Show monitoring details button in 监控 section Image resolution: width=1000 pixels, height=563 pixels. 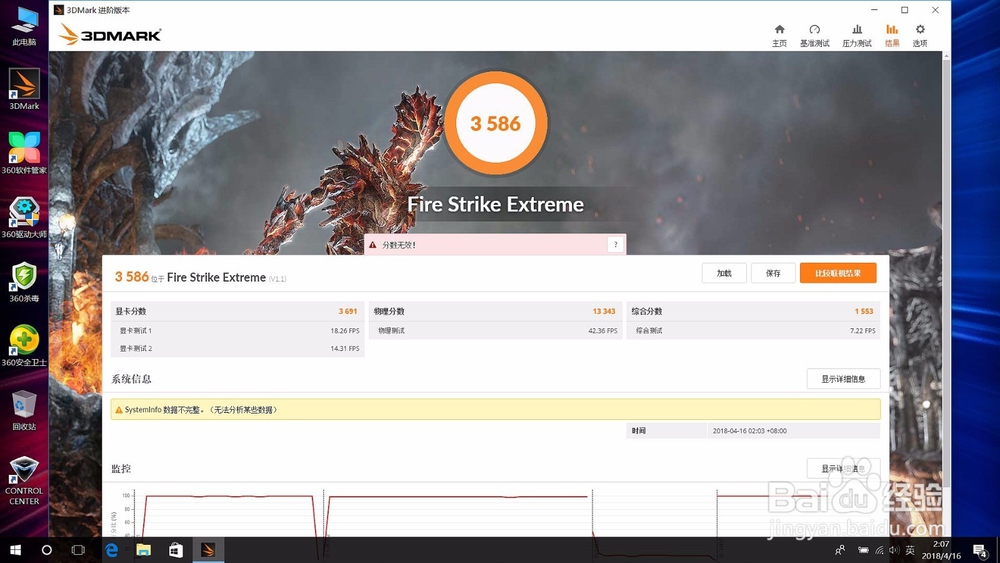coord(843,469)
